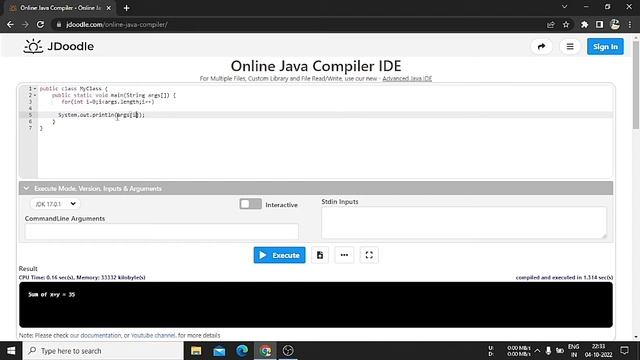Open the Chrome profile avatar
Viewport: 640px width, 360px height.
(615, 24)
